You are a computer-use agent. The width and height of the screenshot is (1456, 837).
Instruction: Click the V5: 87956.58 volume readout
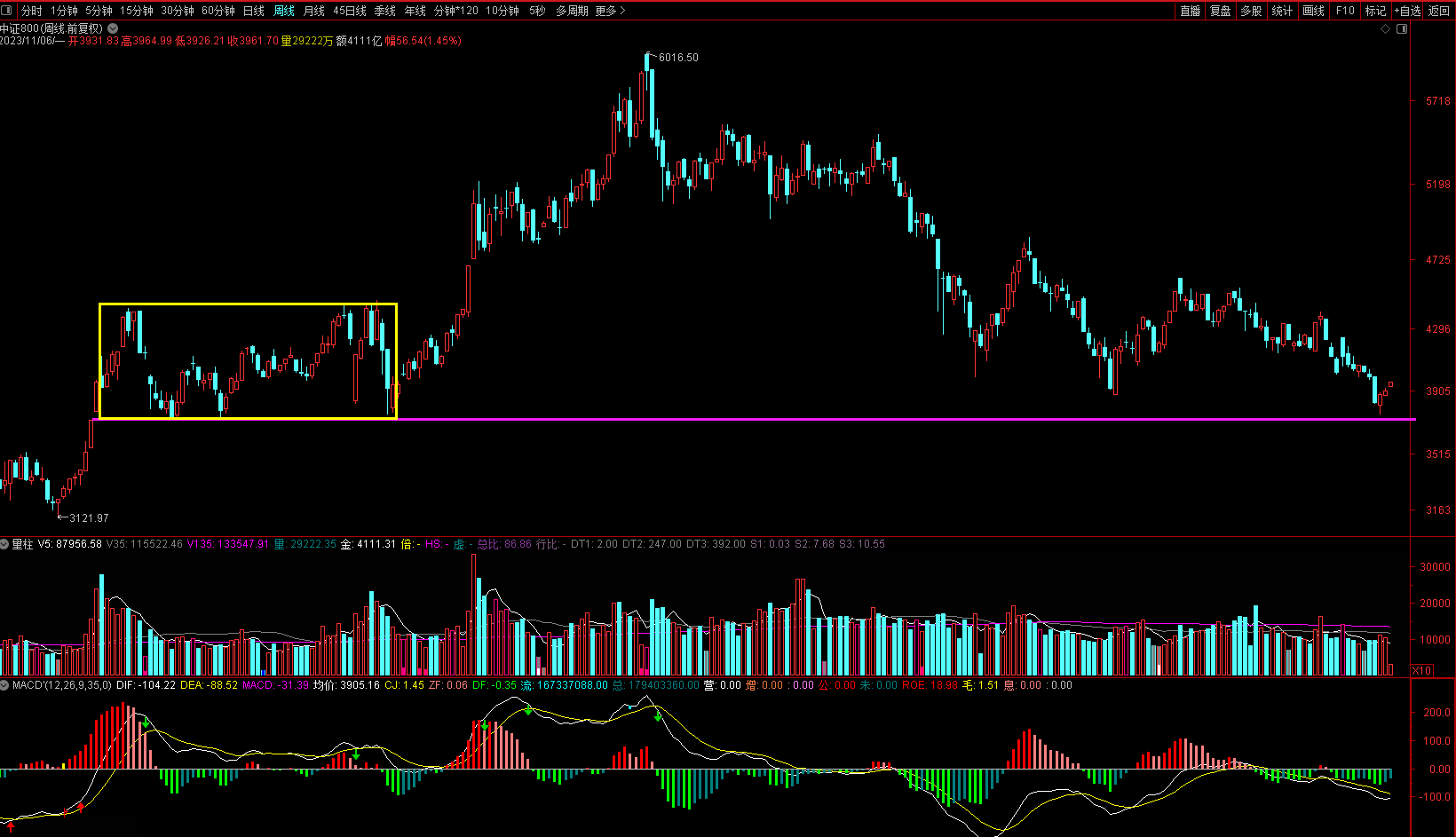pyautogui.click(x=70, y=544)
